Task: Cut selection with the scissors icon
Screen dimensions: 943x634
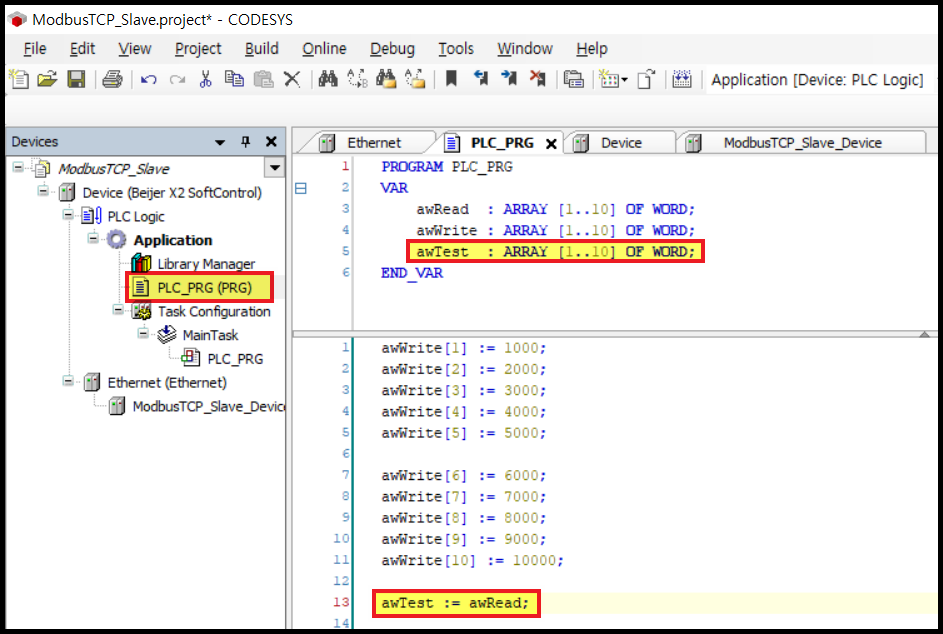Action: click(x=206, y=79)
